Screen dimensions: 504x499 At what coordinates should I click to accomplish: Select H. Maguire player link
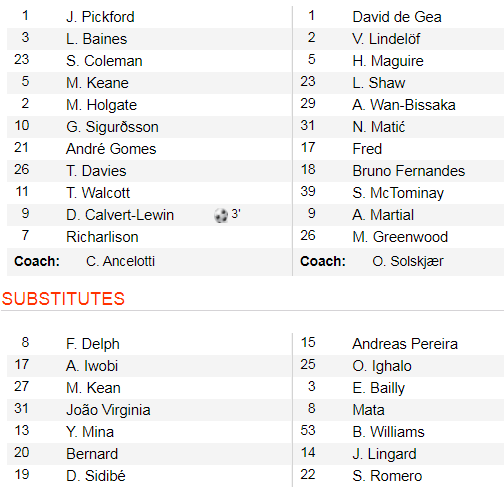pos(388,61)
